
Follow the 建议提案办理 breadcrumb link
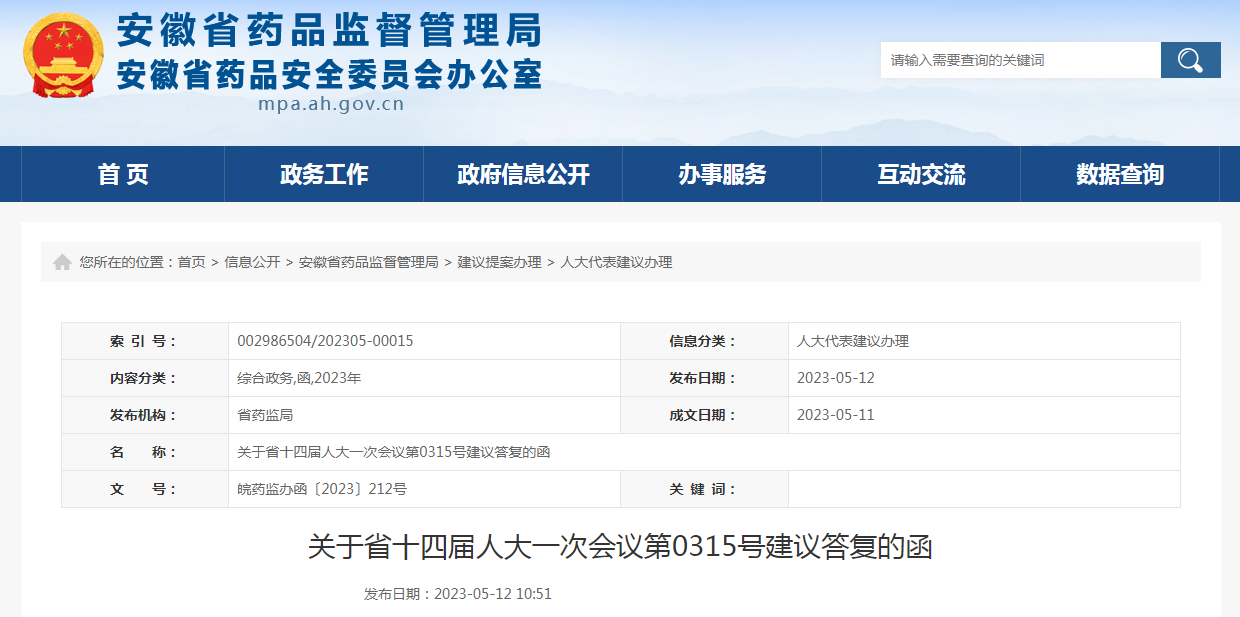[499, 262]
